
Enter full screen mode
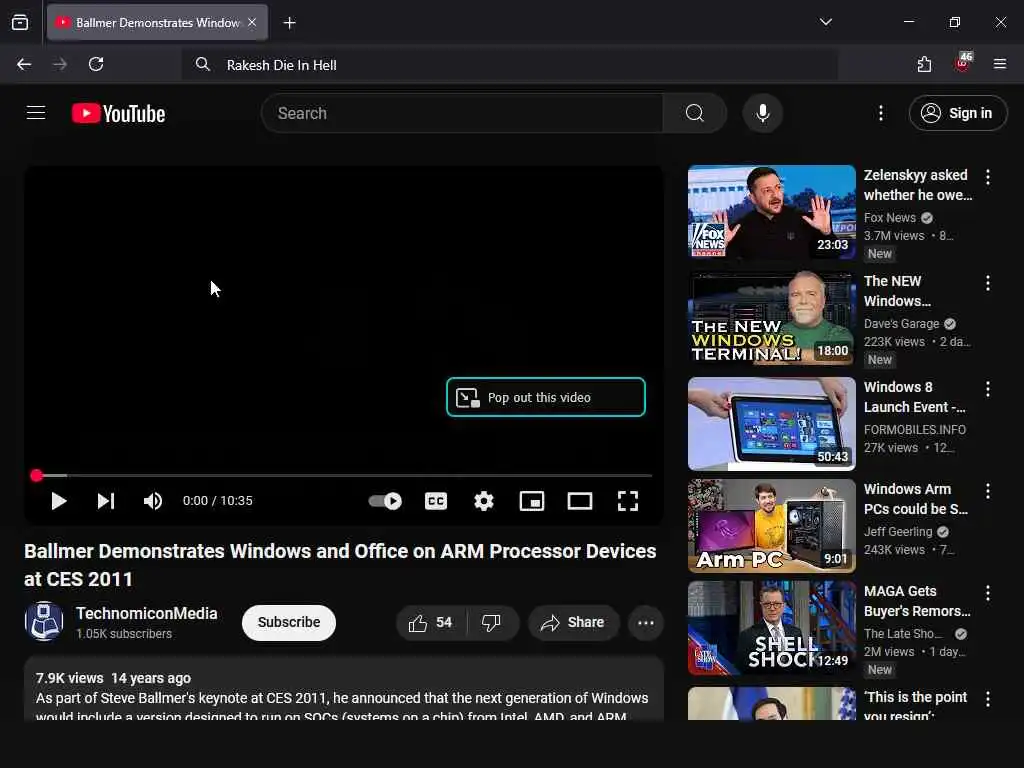point(628,501)
